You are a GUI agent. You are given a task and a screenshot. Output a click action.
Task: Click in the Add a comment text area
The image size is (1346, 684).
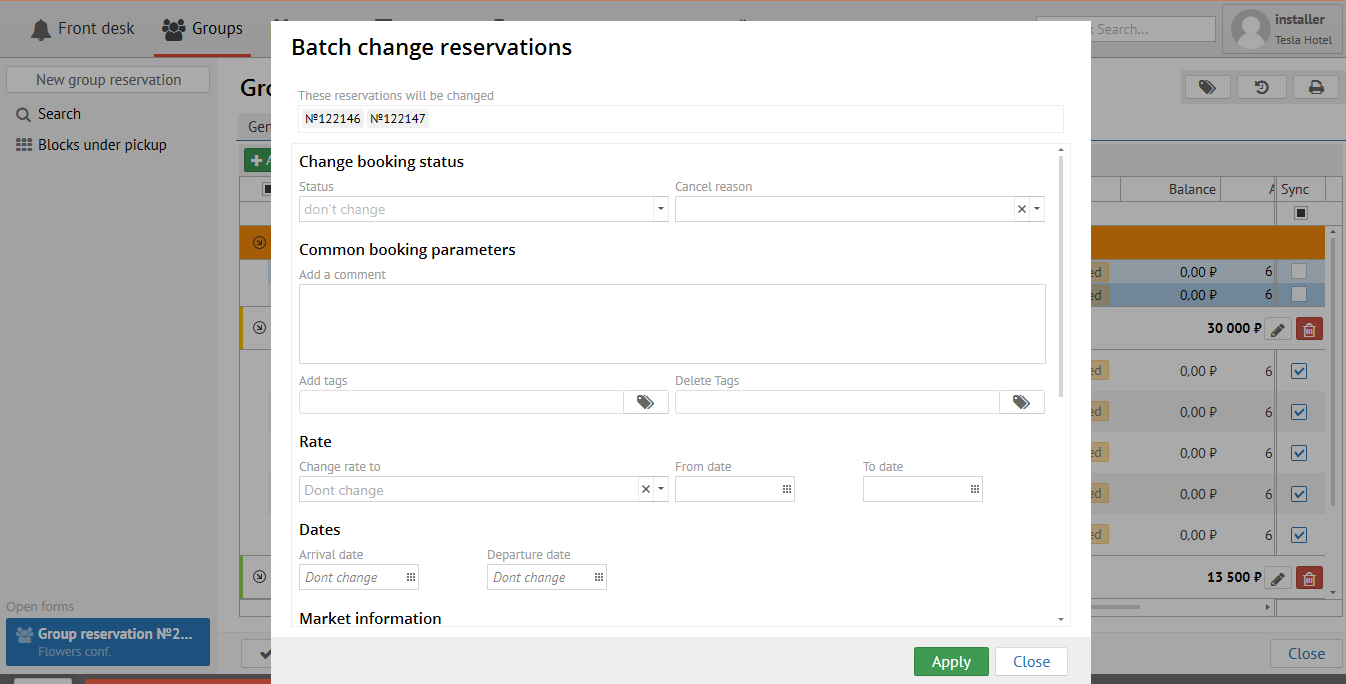click(x=672, y=323)
